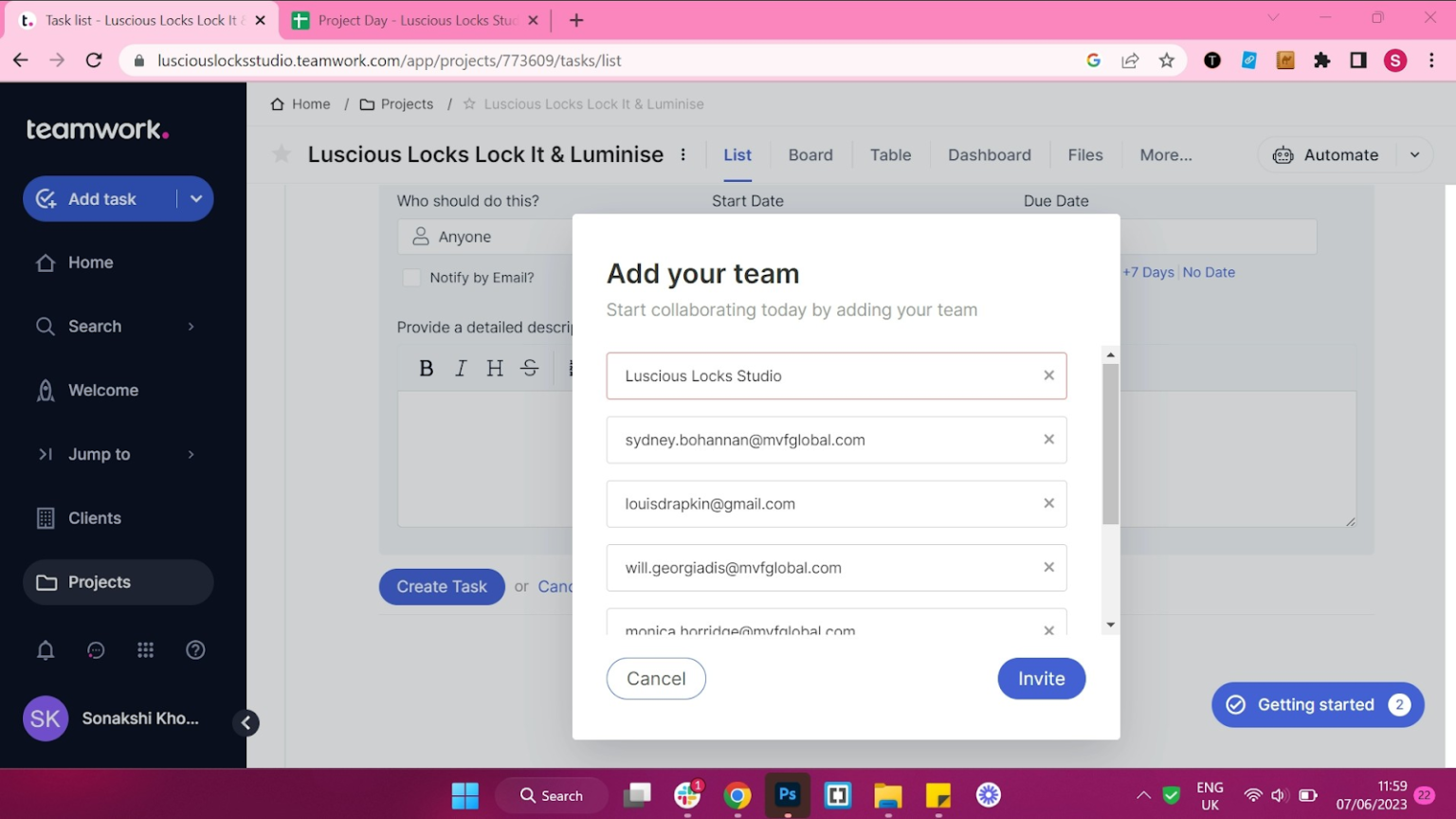Screen dimensions: 1456x819
Task: Expand the Add task dropdown chevron
Action: coord(195,198)
